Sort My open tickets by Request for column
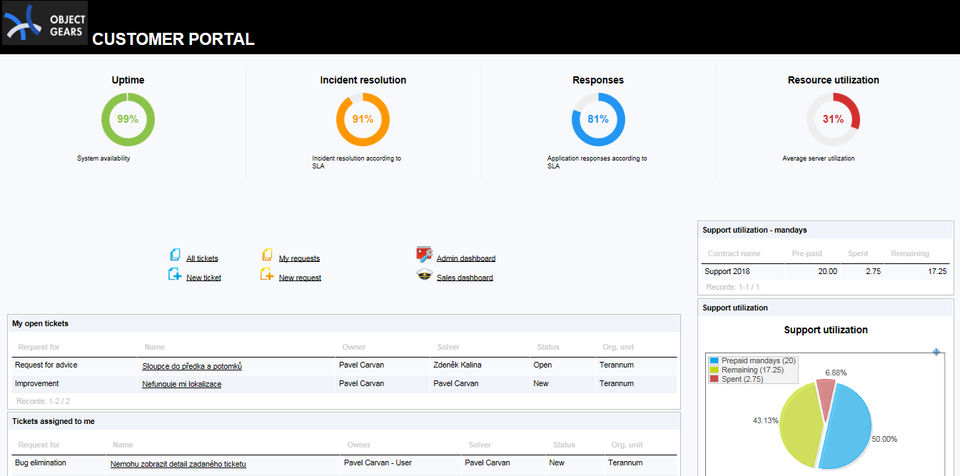 (39, 347)
